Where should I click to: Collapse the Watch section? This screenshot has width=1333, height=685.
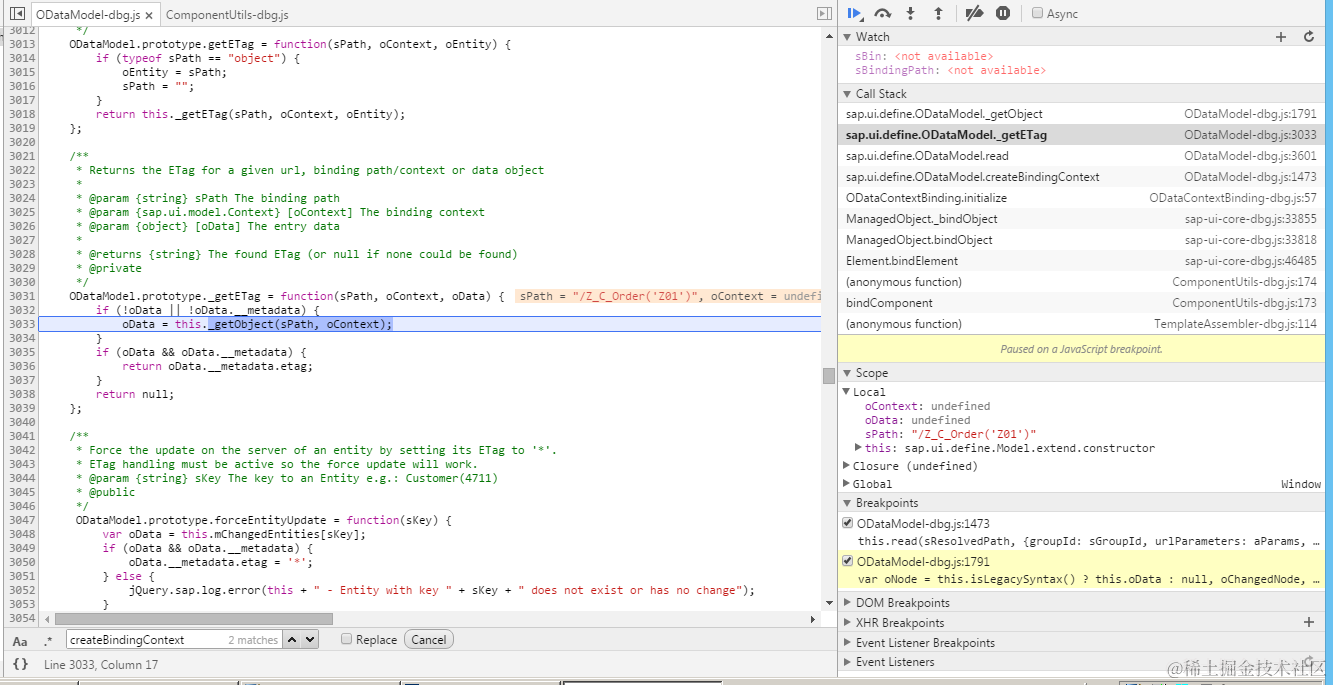click(846, 37)
